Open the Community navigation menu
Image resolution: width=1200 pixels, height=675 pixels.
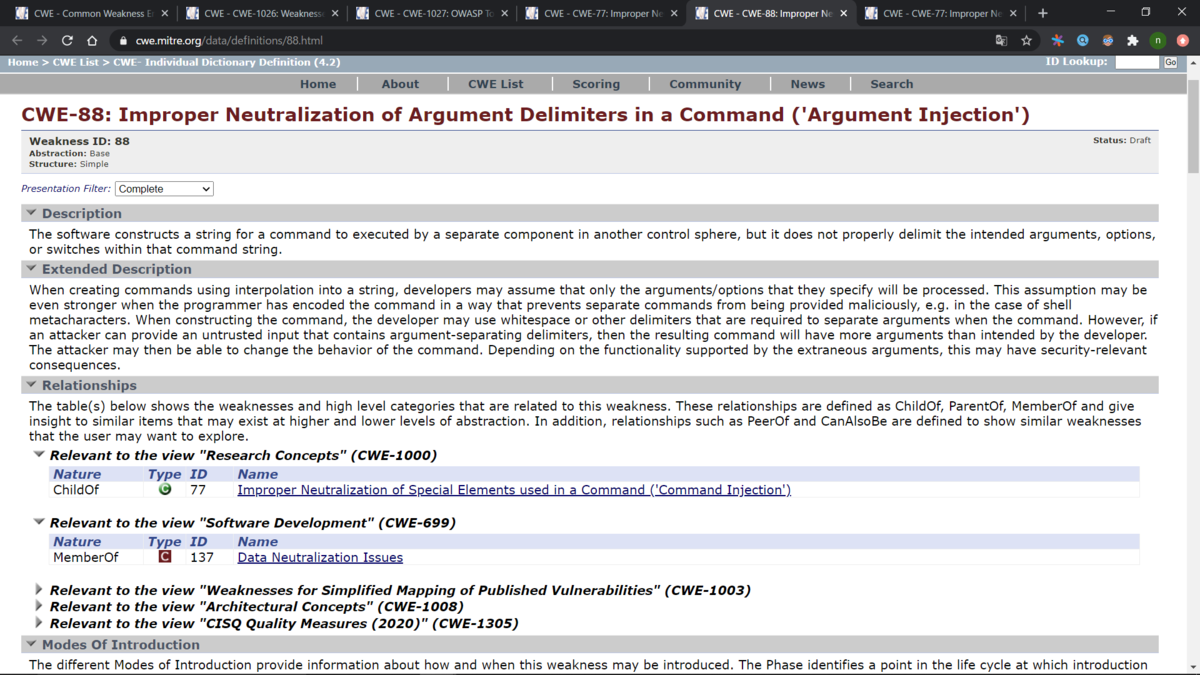pos(705,84)
